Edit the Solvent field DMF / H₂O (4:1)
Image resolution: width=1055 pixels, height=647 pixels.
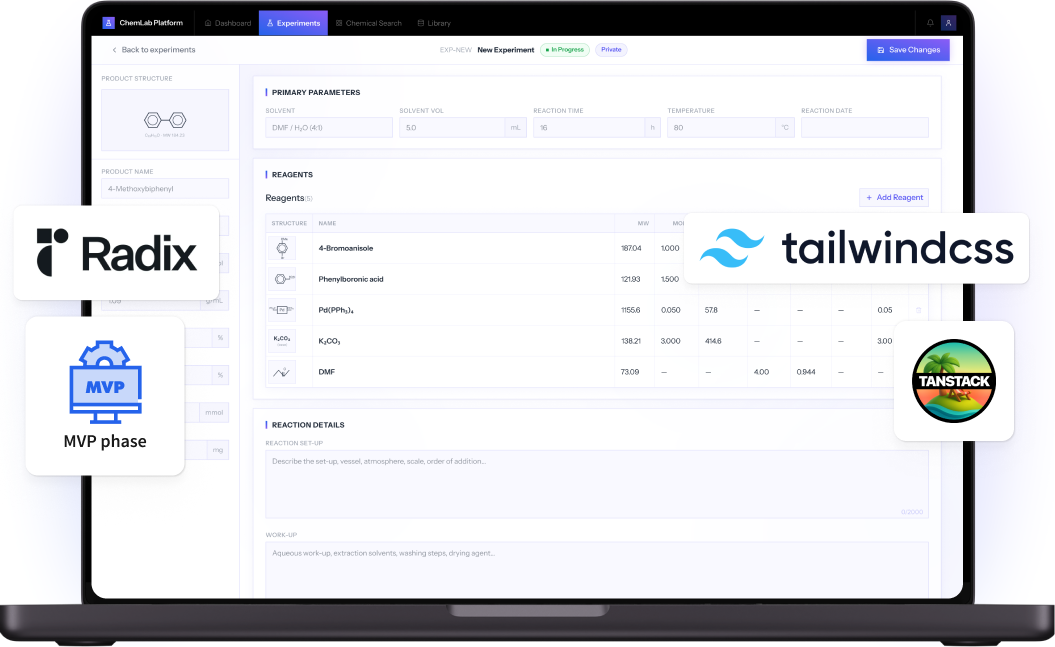pos(329,127)
